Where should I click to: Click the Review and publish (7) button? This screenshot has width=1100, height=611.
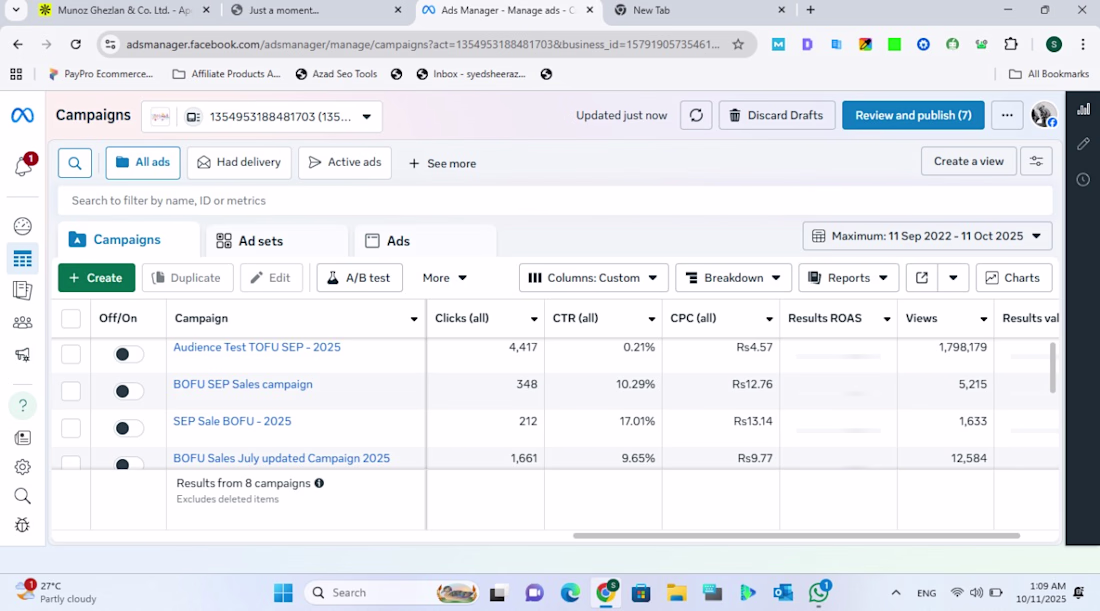[x=912, y=115]
